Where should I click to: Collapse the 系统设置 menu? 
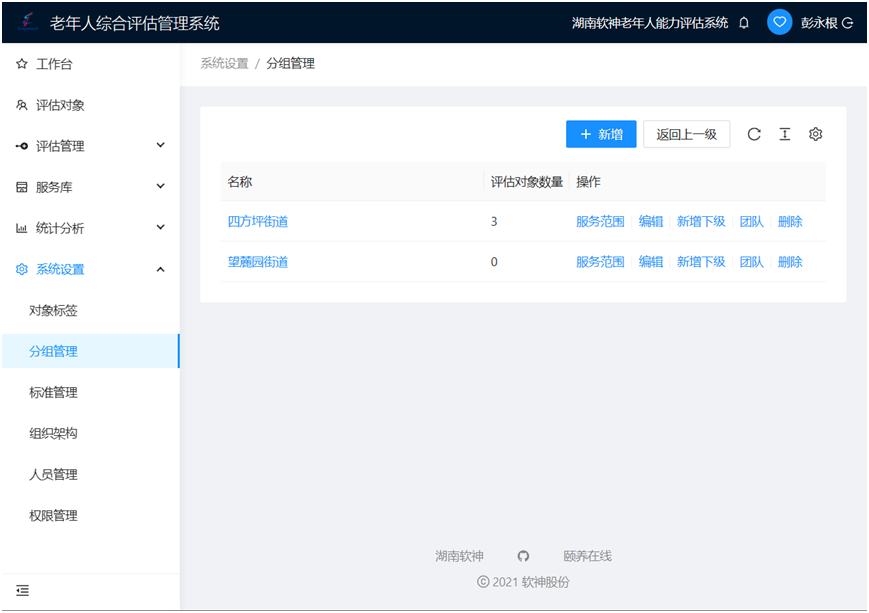90,269
